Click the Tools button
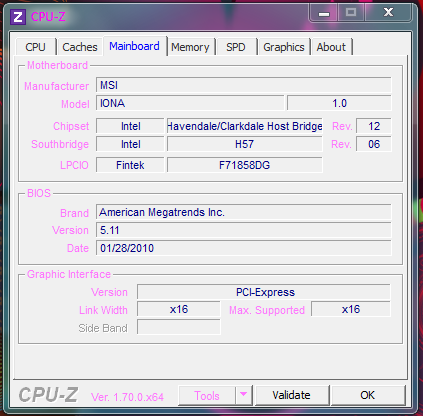 (207, 396)
